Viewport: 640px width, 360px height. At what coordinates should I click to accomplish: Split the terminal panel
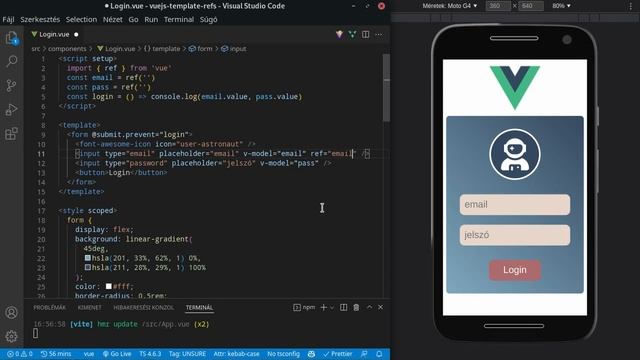[344, 307]
